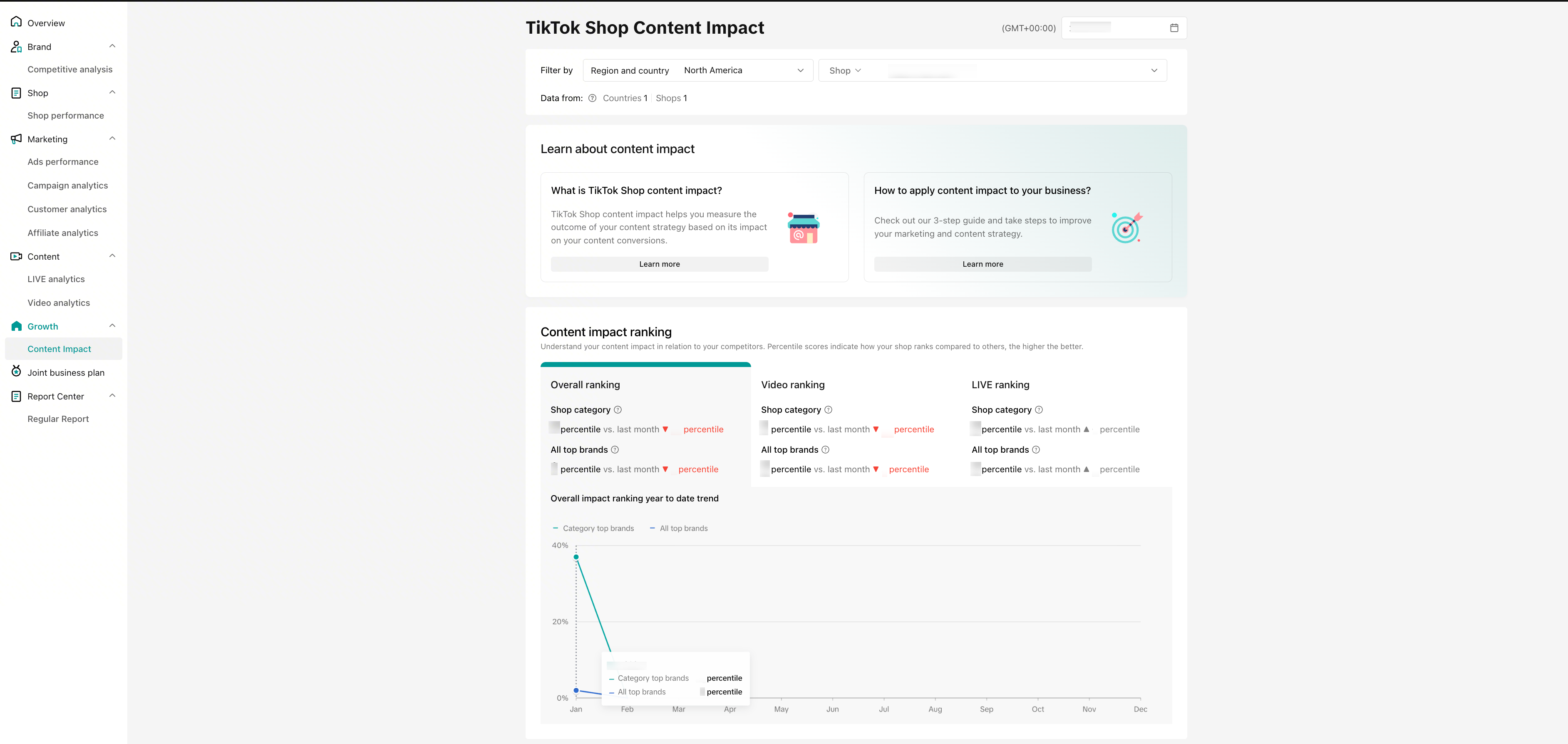Image resolution: width=1568 pixels, height=744 pixels.
Task: Click the January teal data point on chart
Action: [576, 557]
